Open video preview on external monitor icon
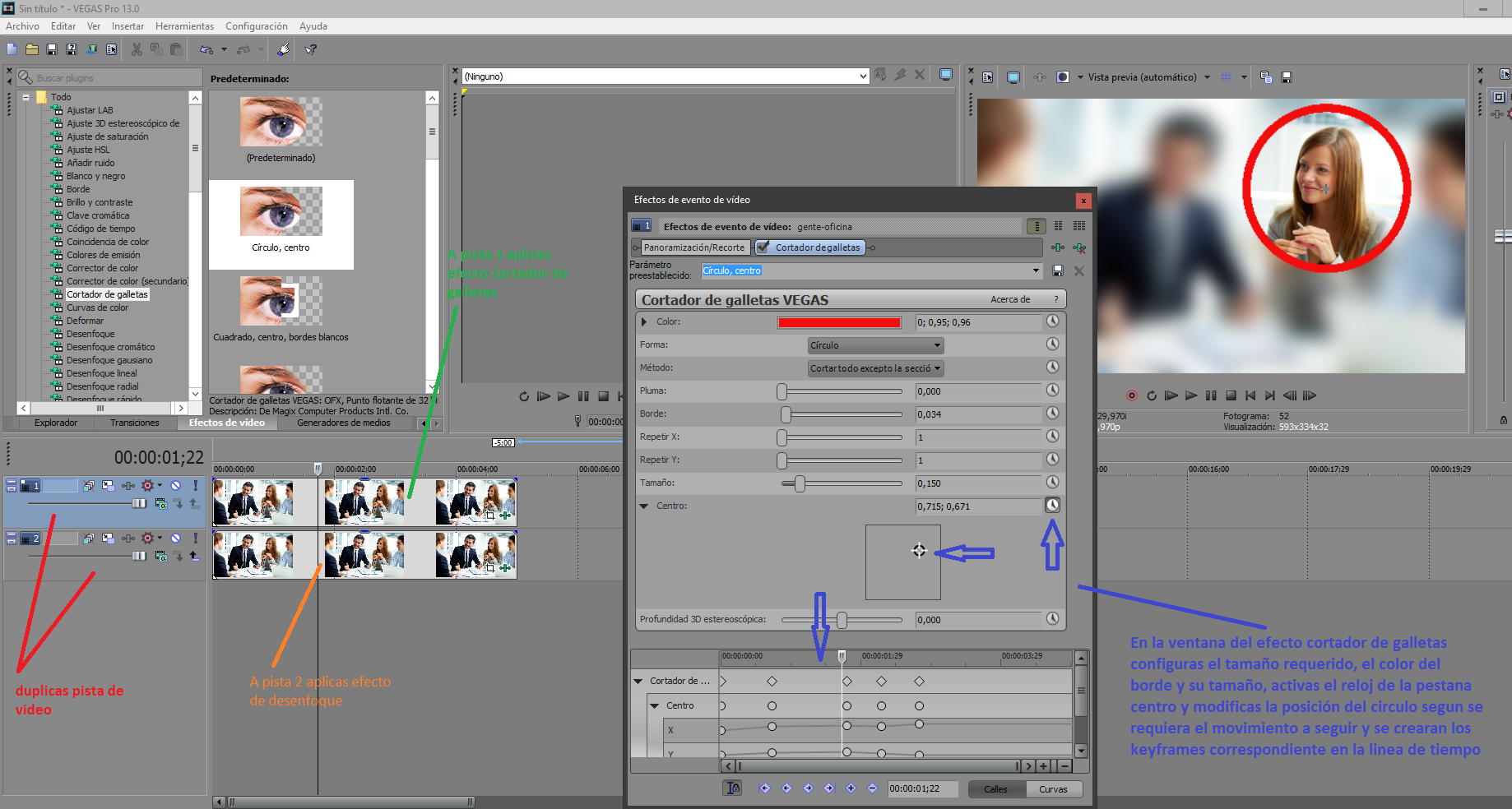The height and width of the screenshot is (809, 1512). tap(1013, 77)
